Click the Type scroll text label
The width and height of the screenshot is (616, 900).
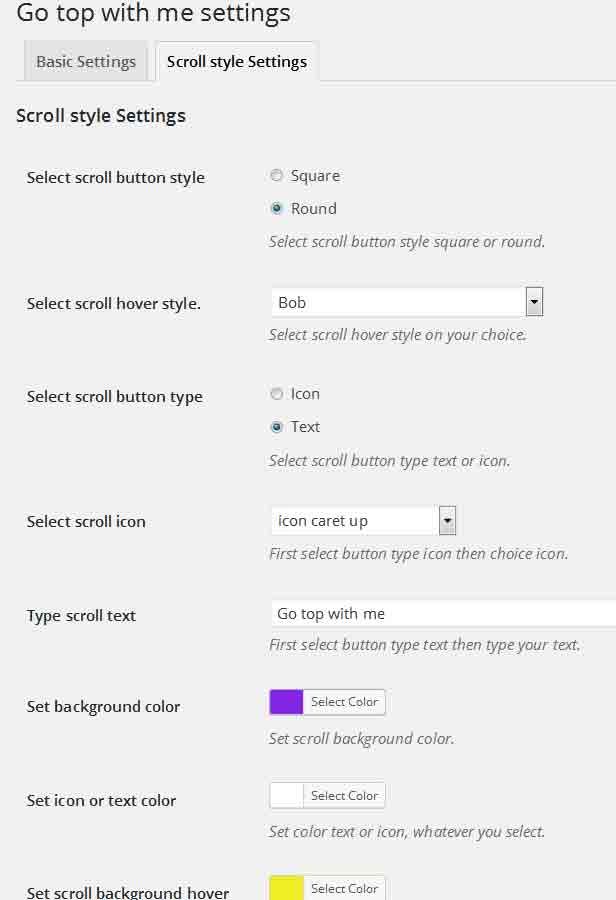81,616
